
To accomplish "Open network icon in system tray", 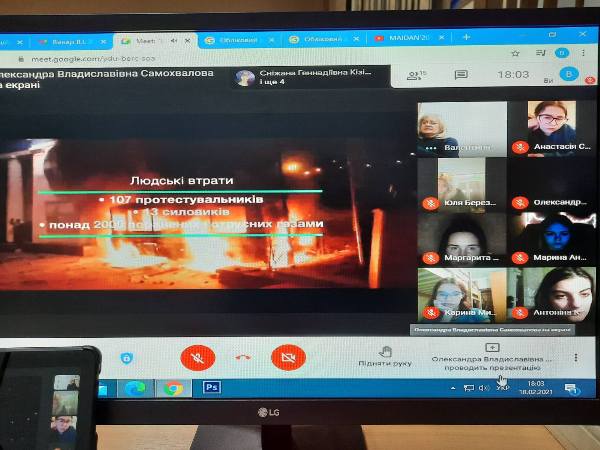I will pos(469,388).
